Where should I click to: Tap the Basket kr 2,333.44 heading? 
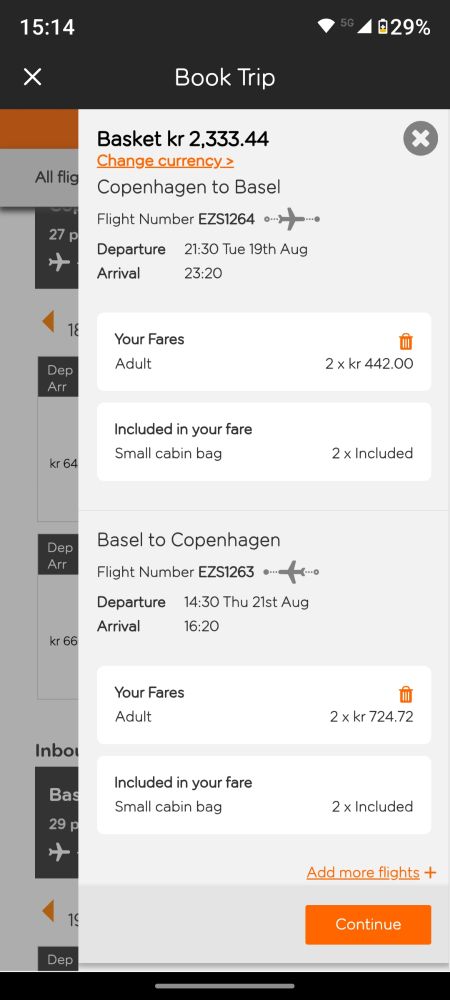[183, 138]
